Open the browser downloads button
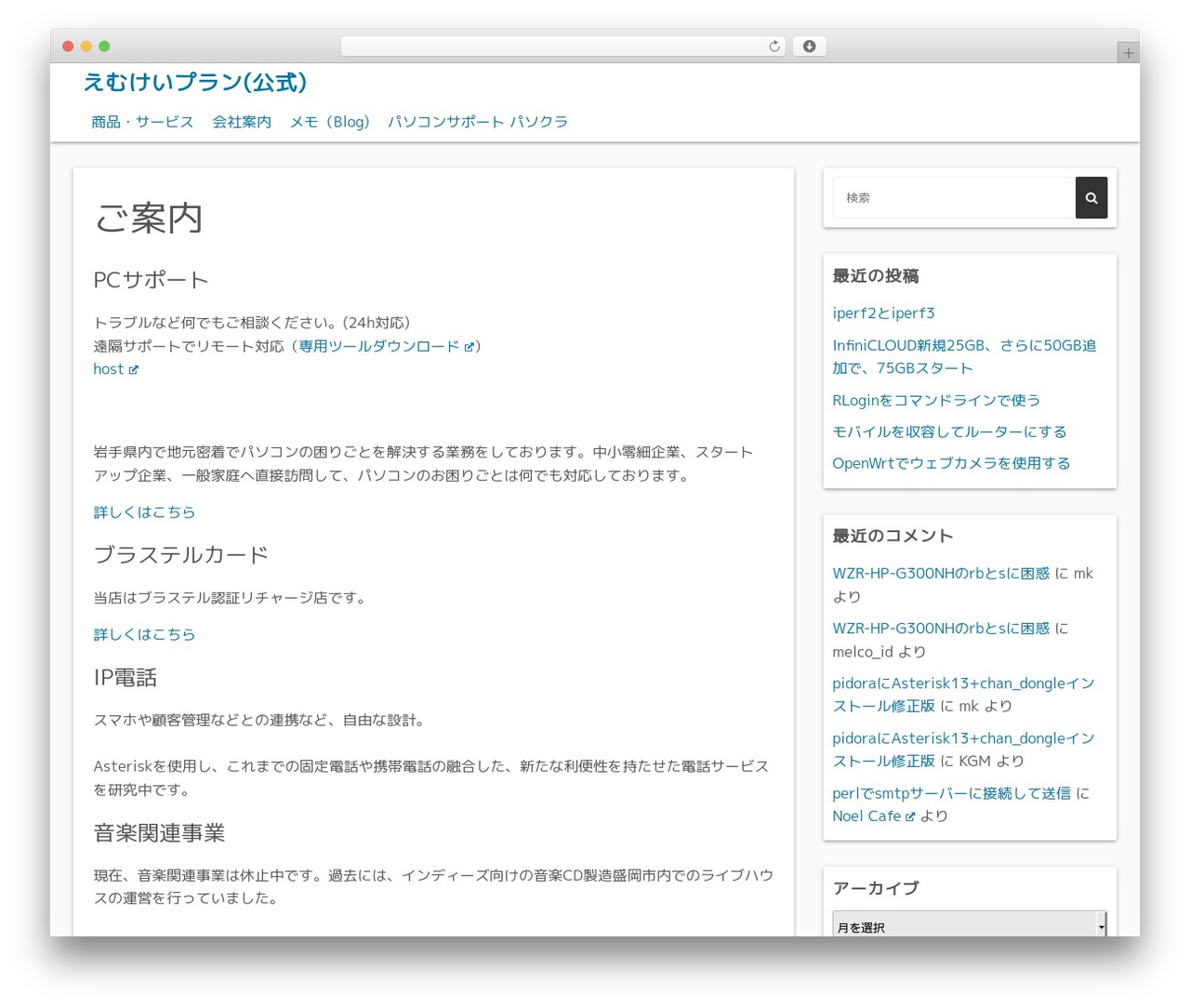The height and width of the screenshot is (1008, 1190). (809, 46)
